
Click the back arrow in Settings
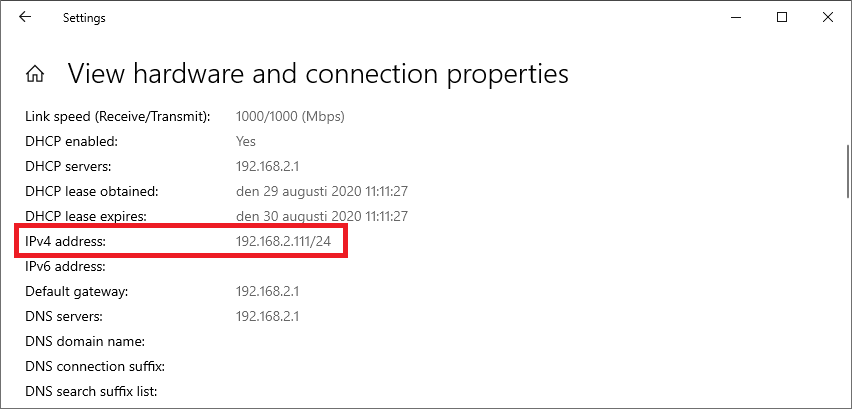point(25,17)
